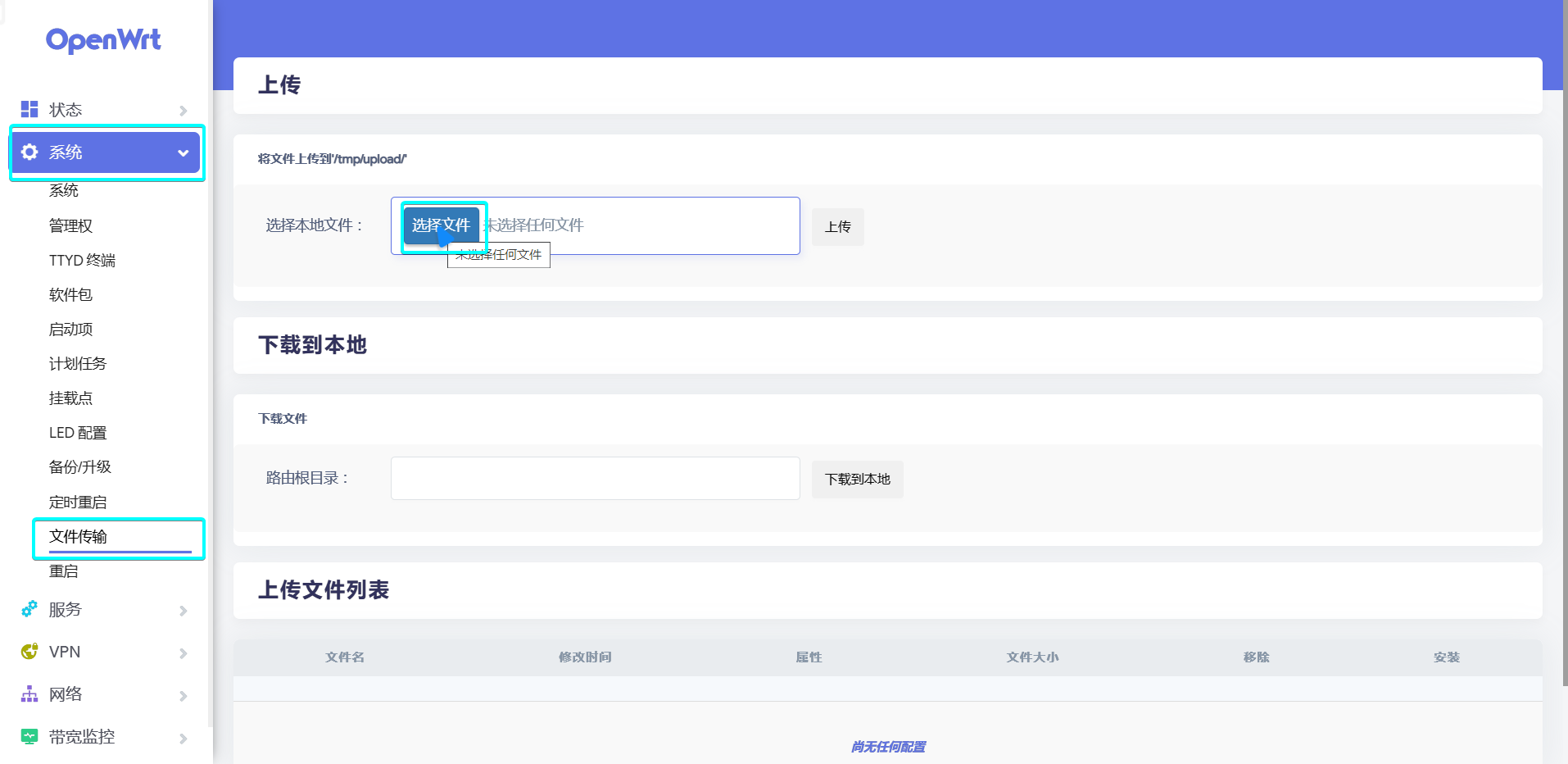Open the 重启 page
1568x764 pixels.
click(64, 571)
